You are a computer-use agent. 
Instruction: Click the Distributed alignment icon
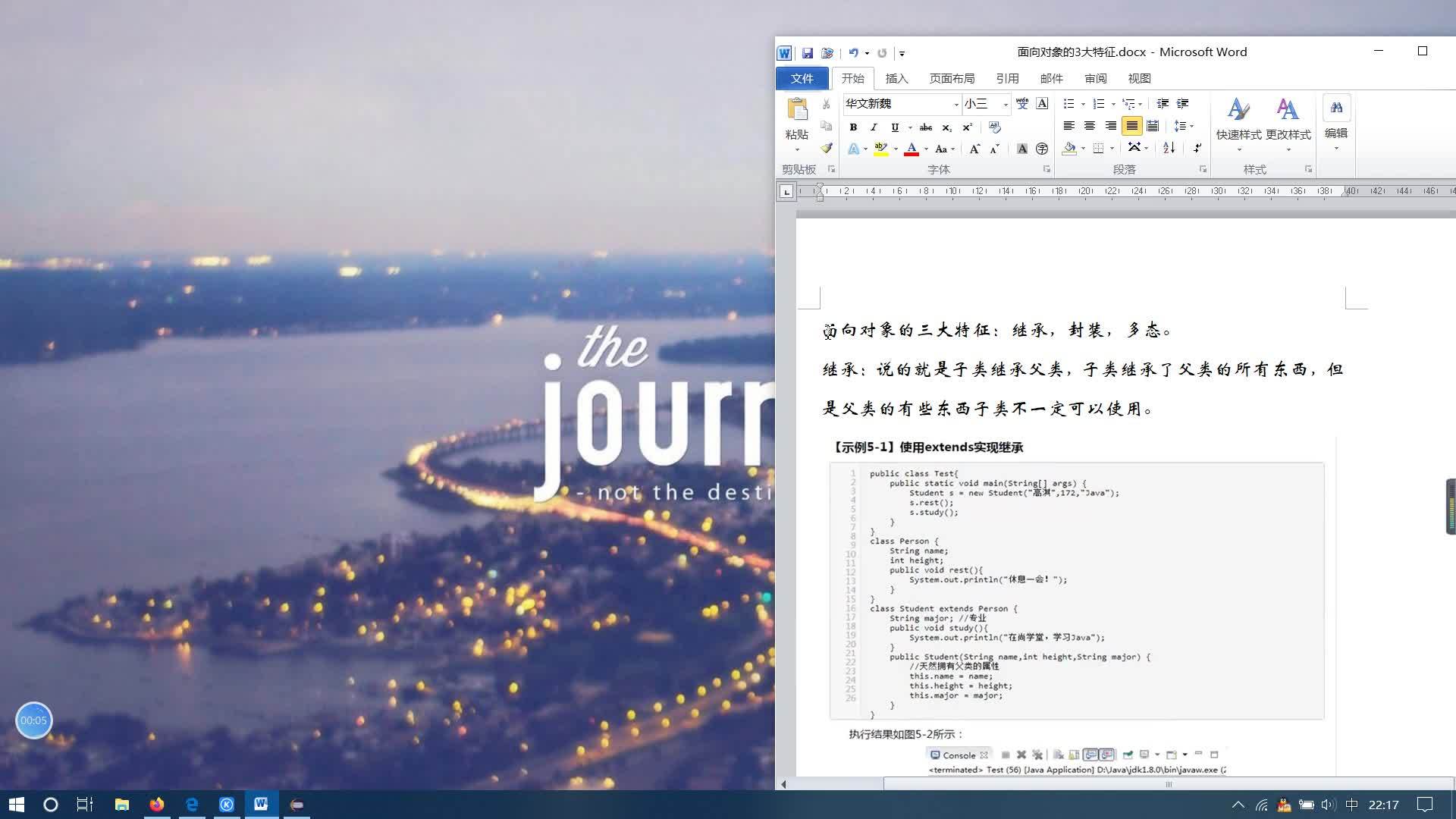pyautogui.click(x=1153, y=126)
